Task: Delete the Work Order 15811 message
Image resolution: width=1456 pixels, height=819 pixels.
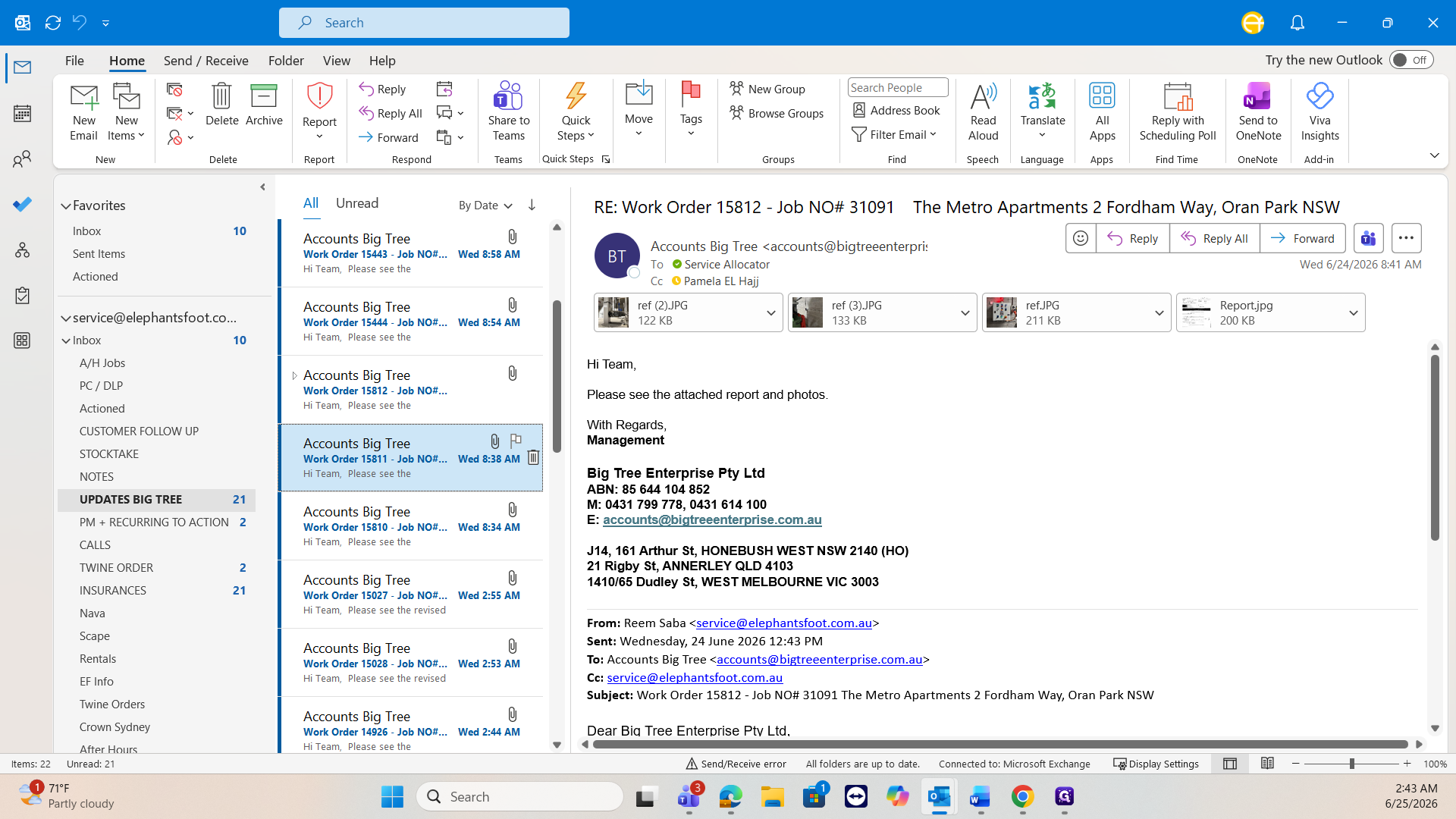Action: click(x=533, y=457)
